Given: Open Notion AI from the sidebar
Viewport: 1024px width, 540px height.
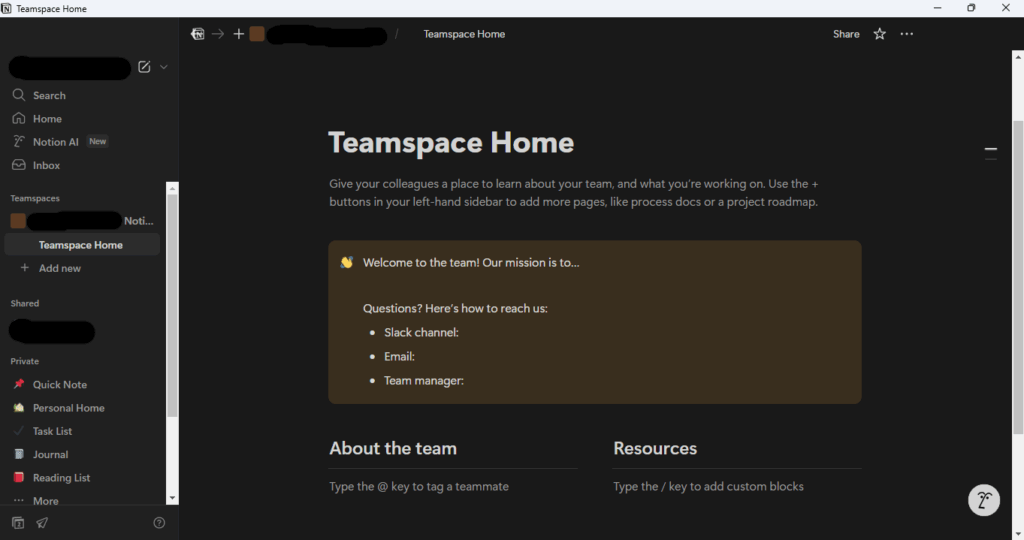Looking at the screenshot, I should coord(55,142).
